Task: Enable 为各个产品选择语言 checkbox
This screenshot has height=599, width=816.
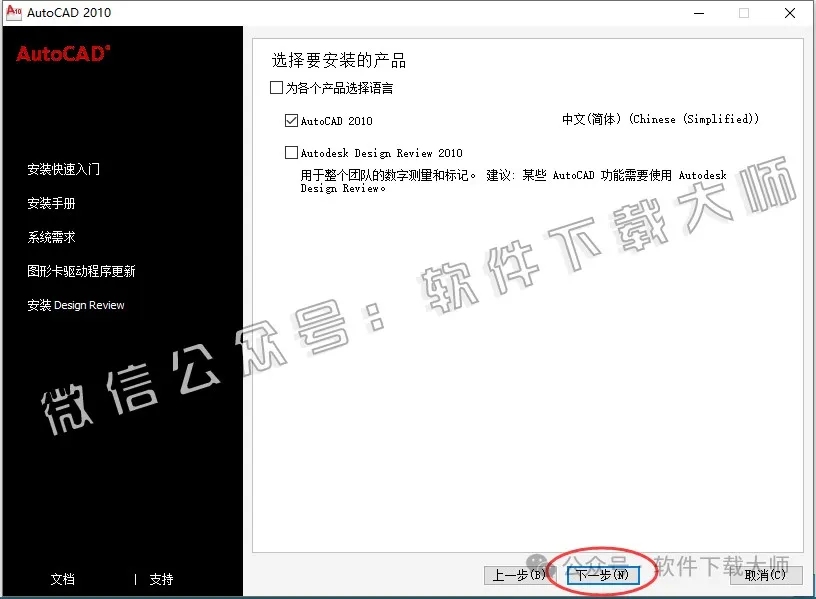Action: 276,88
